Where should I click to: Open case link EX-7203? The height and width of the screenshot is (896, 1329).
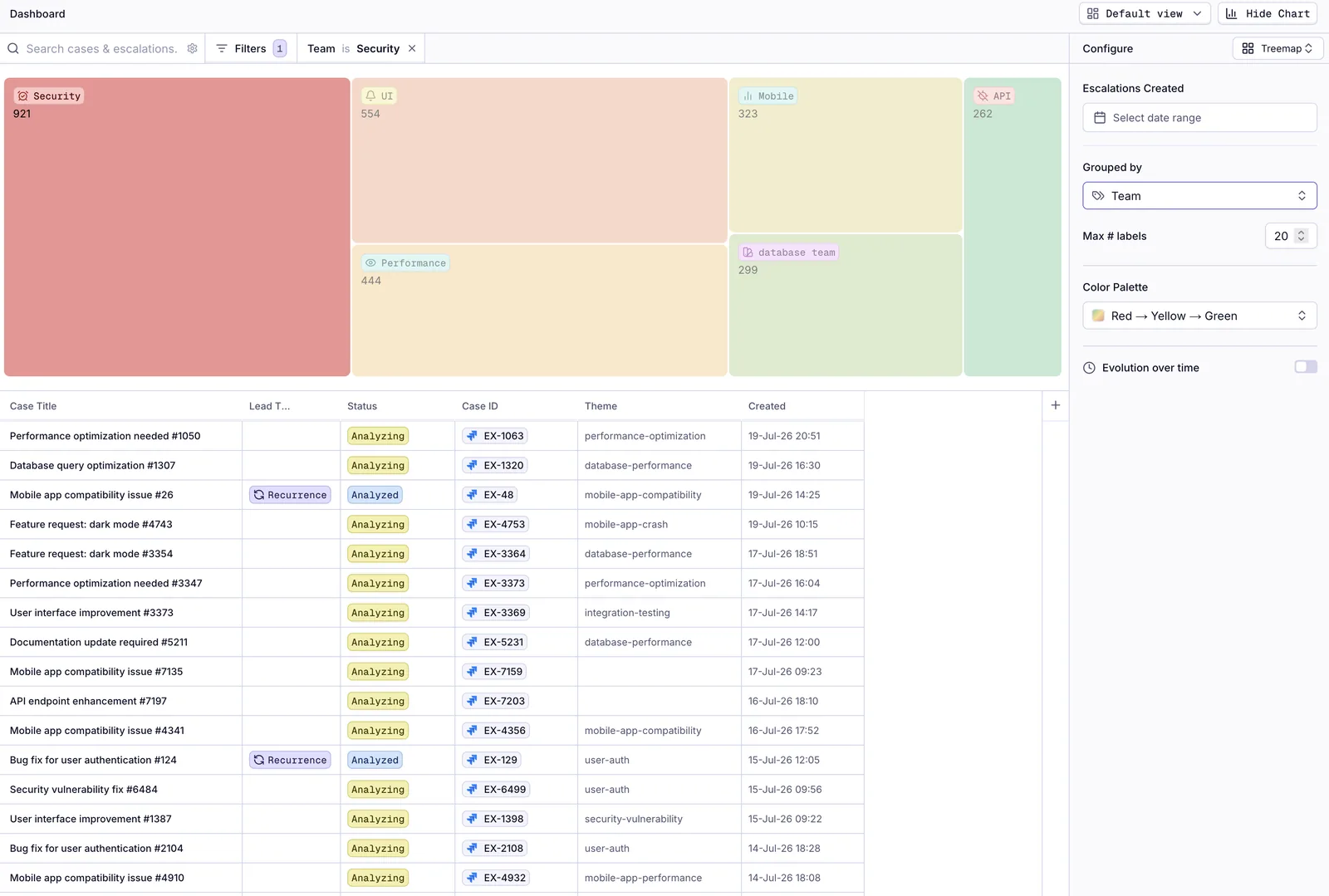[495, 701]
